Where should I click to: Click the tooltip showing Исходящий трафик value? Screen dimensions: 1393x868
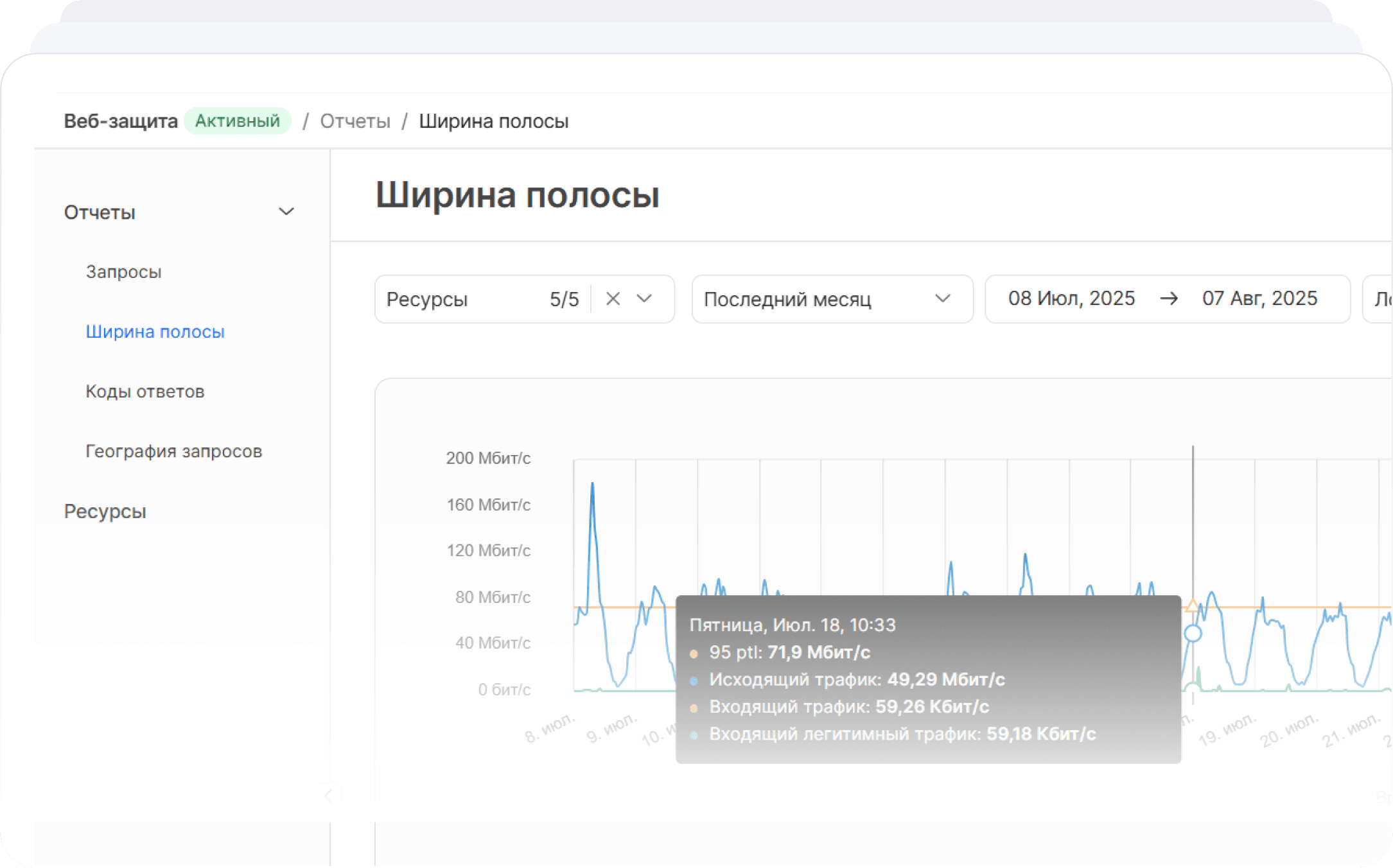tap(857, 679)
